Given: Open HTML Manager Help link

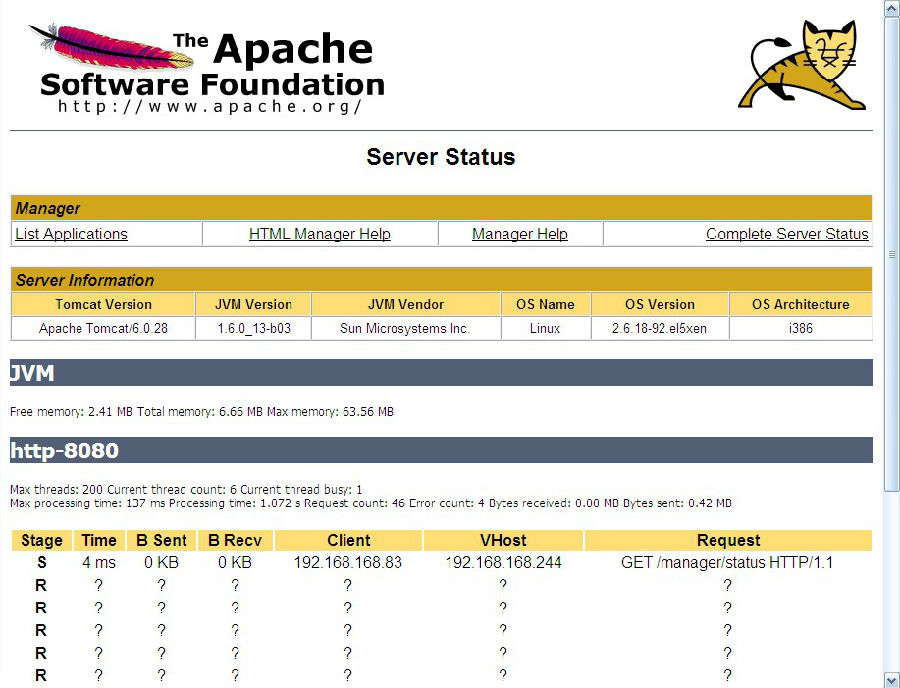Looking at the screenshot, I should (320, 234).
